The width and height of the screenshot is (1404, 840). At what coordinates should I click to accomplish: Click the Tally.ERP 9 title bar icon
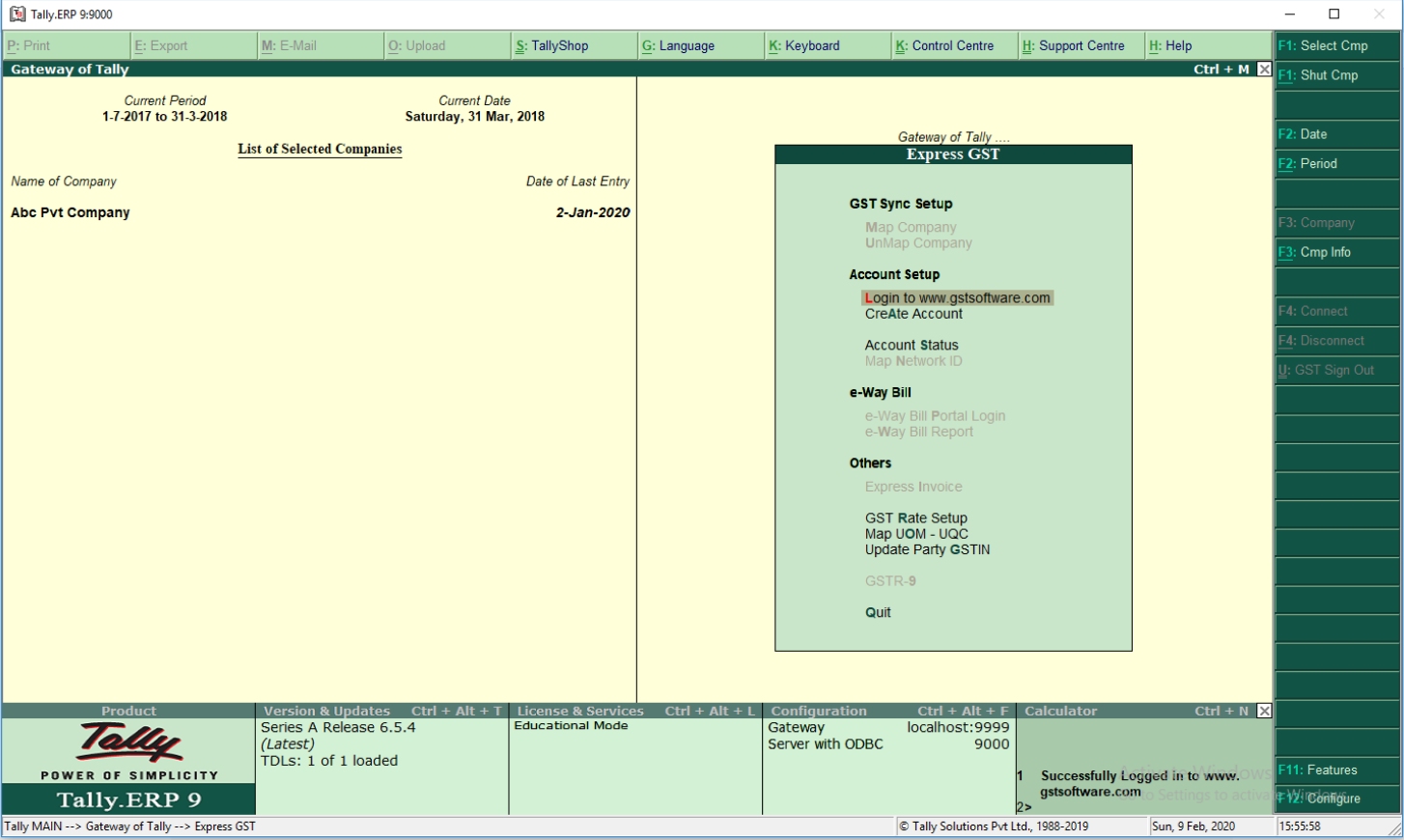(x=17, y=14)
